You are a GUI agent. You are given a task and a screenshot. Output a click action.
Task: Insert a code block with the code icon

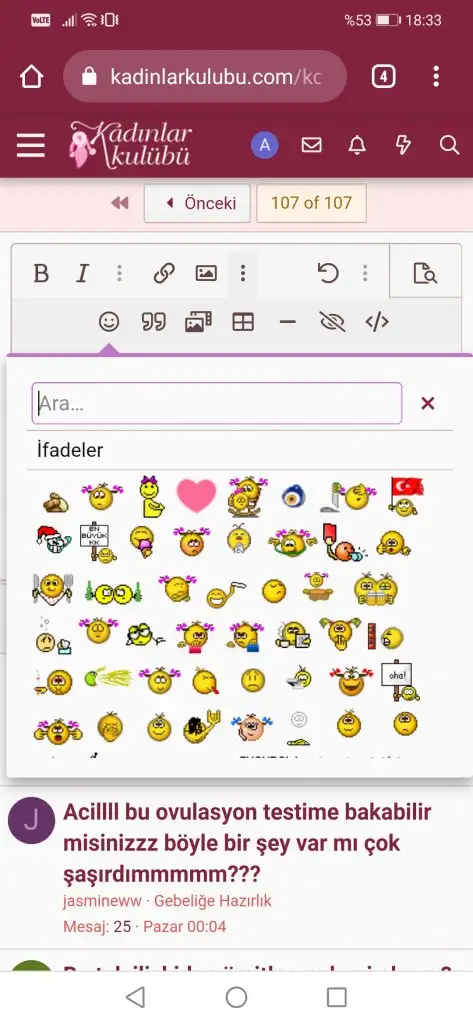click(x=377, y=321)
